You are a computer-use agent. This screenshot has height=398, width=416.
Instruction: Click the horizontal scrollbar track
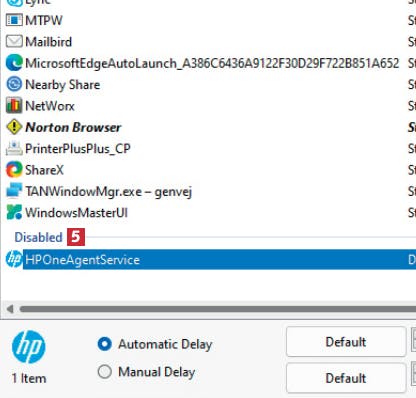point(217,309)
